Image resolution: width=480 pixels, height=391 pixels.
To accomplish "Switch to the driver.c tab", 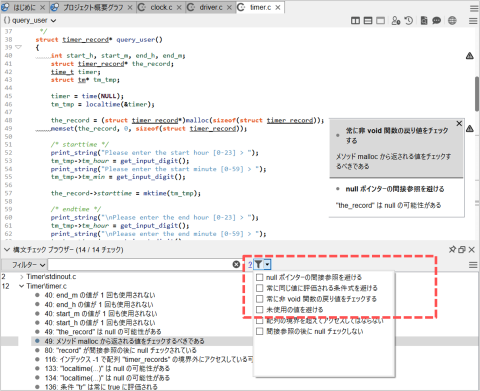I will 210,7.
